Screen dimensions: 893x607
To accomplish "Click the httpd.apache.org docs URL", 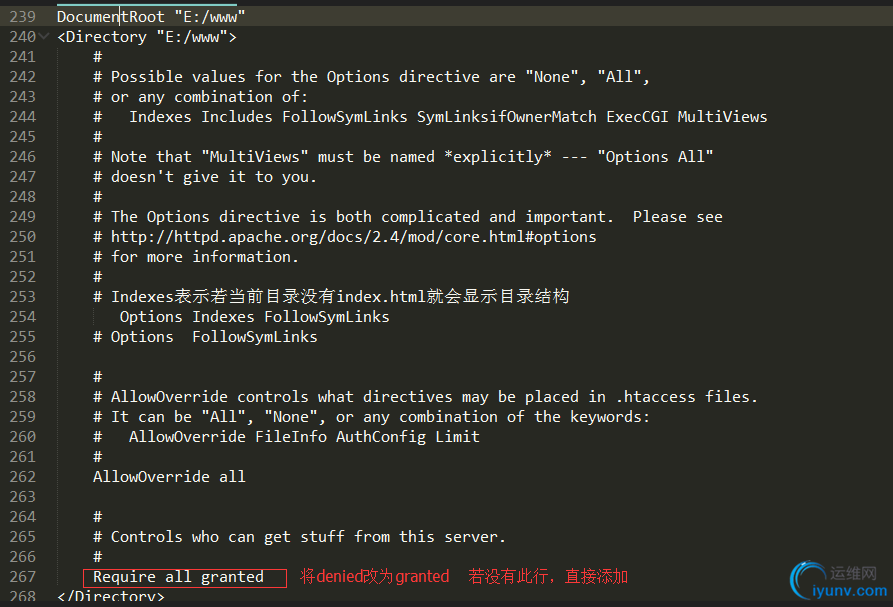I will [354, 237].
